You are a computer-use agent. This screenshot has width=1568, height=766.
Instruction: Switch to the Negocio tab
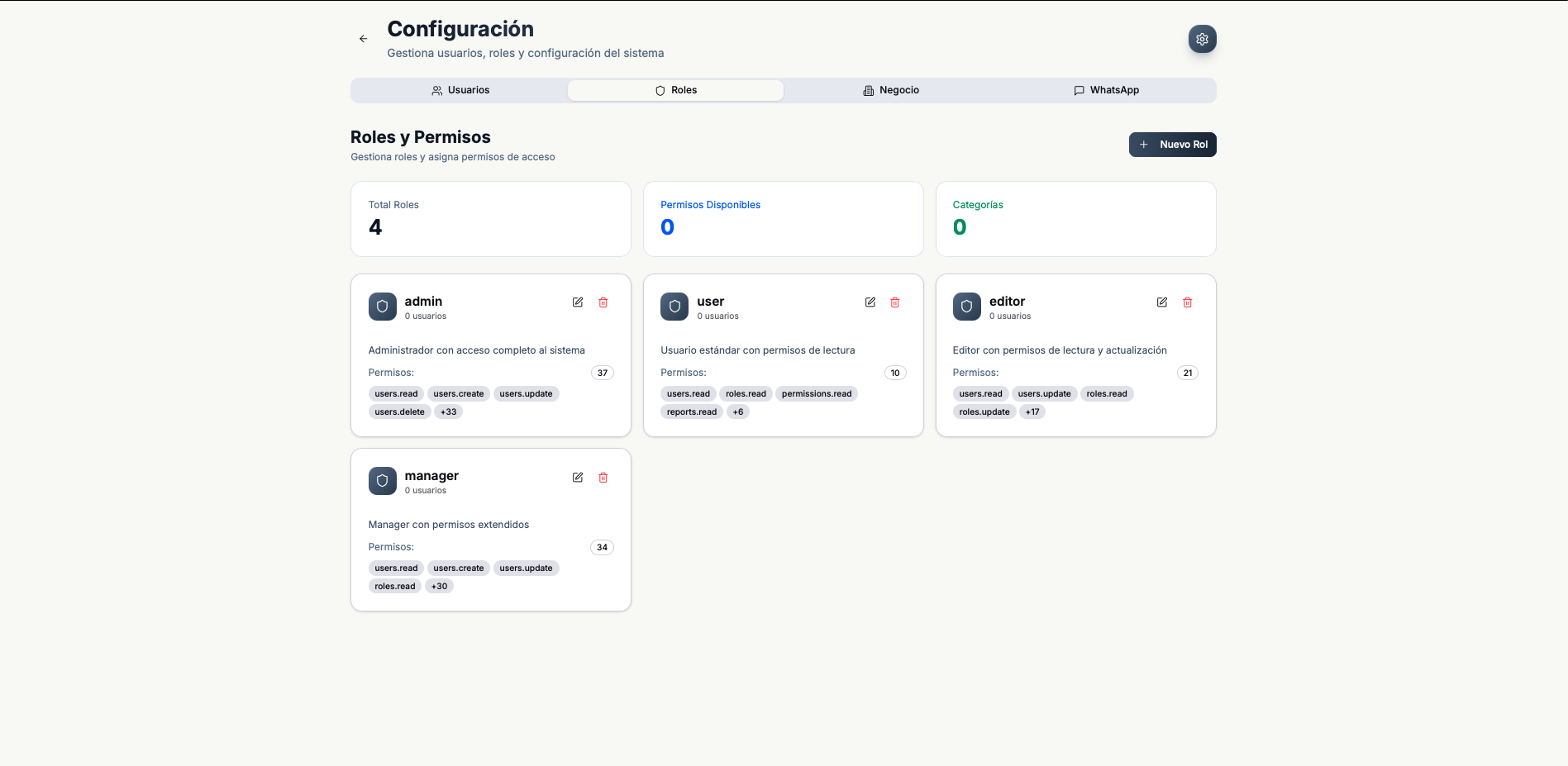(x=891, y=90)
